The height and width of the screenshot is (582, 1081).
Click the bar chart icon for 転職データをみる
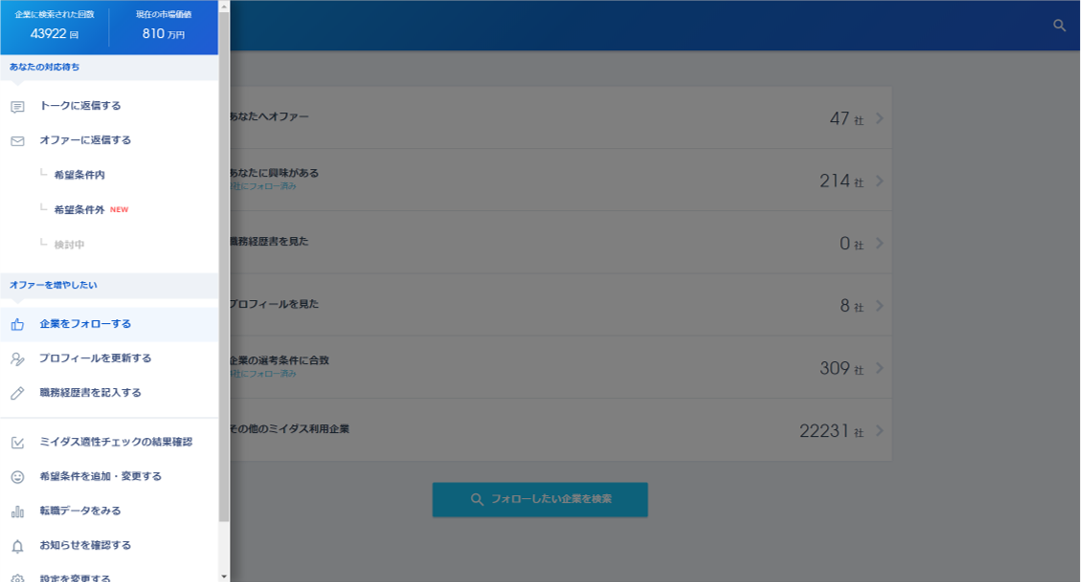(18, 512)
